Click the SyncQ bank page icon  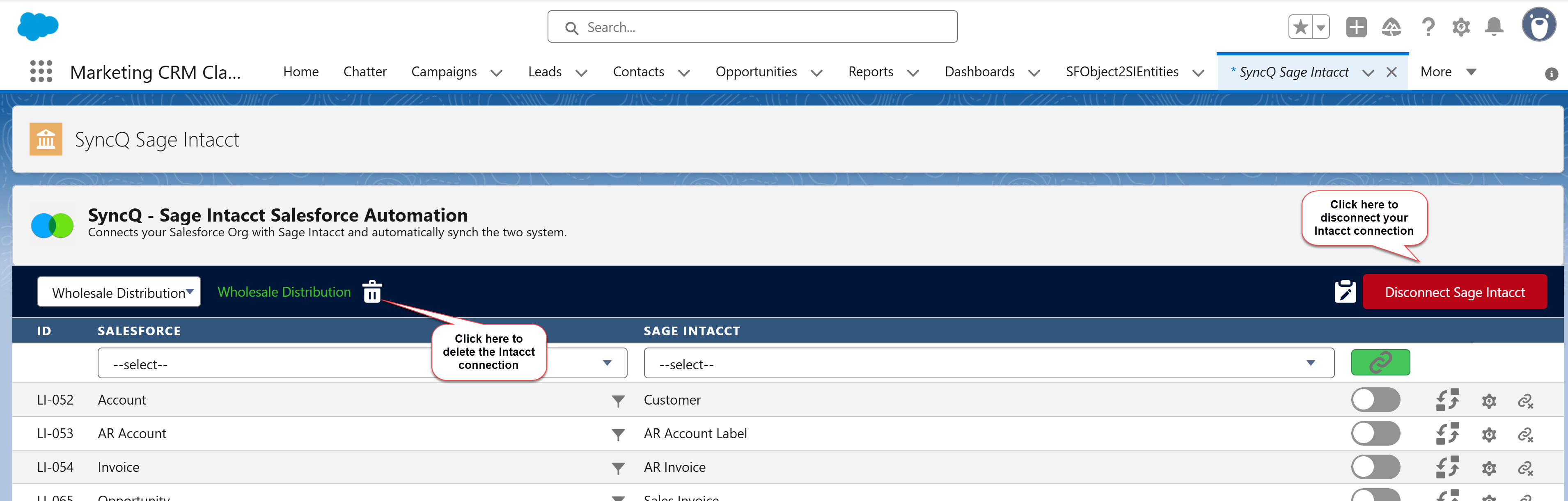coord(46,140)
